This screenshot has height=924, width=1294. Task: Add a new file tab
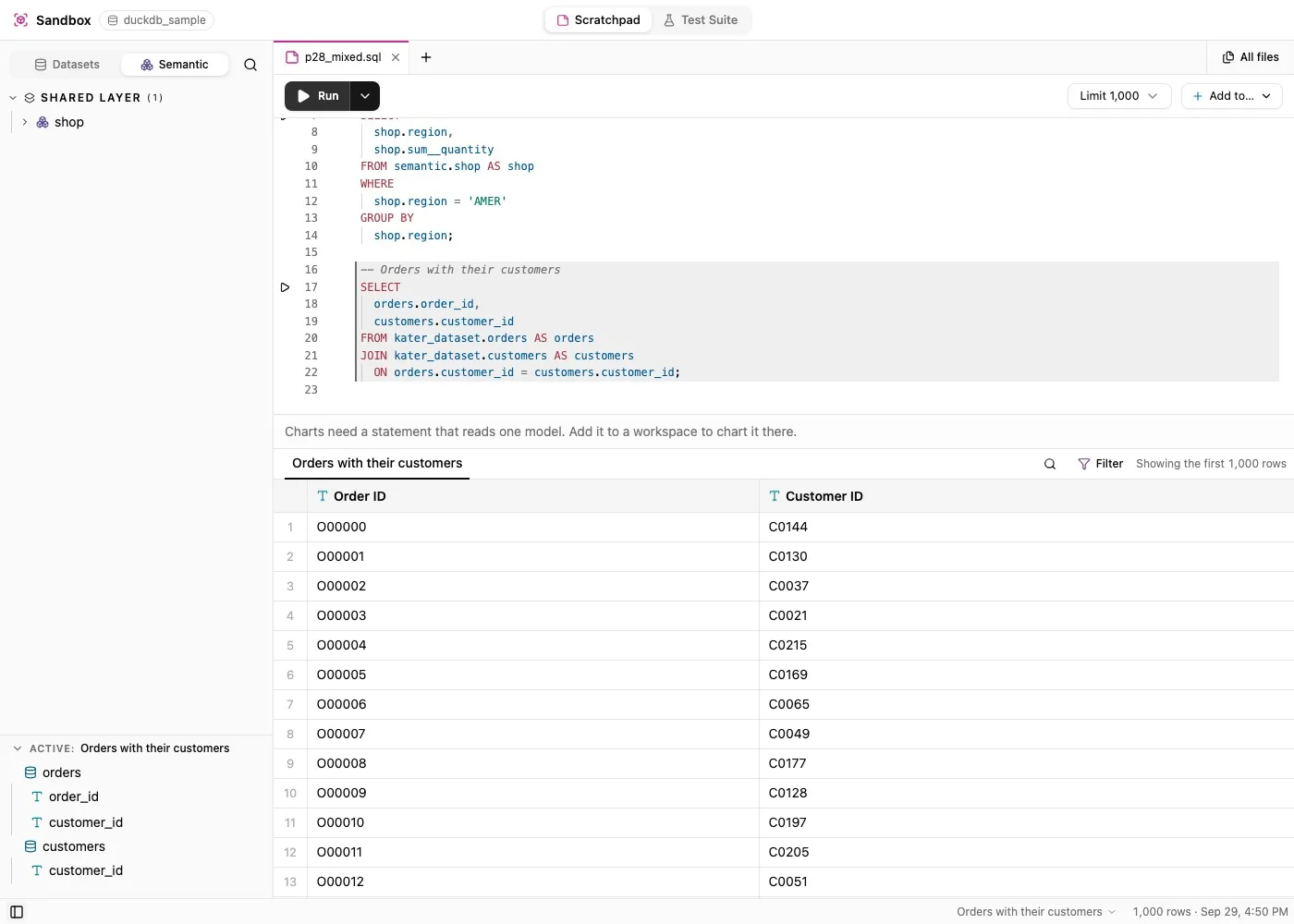click(x=426, y=57)
